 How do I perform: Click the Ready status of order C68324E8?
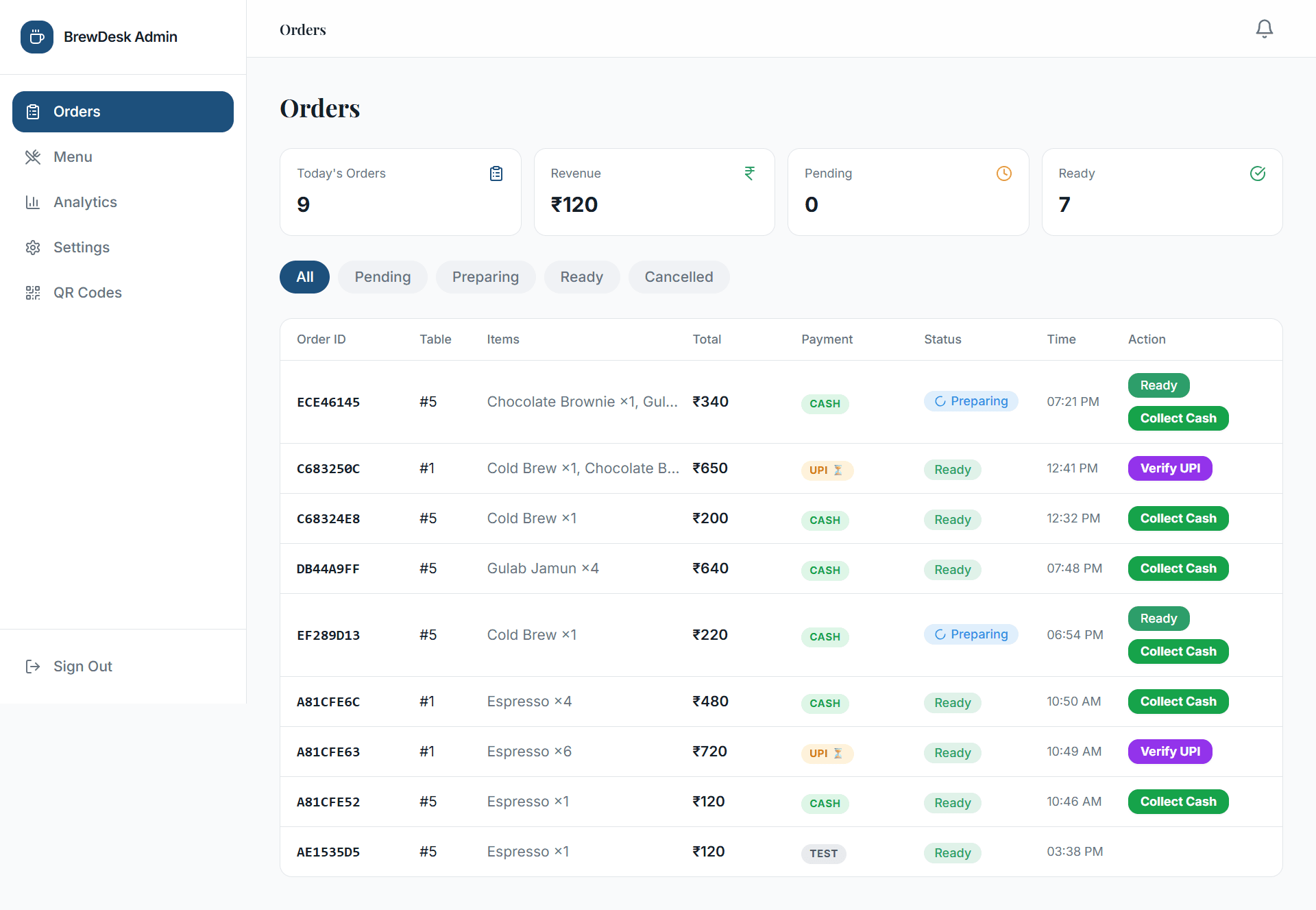pyautogui.click(x=953, y=520)
